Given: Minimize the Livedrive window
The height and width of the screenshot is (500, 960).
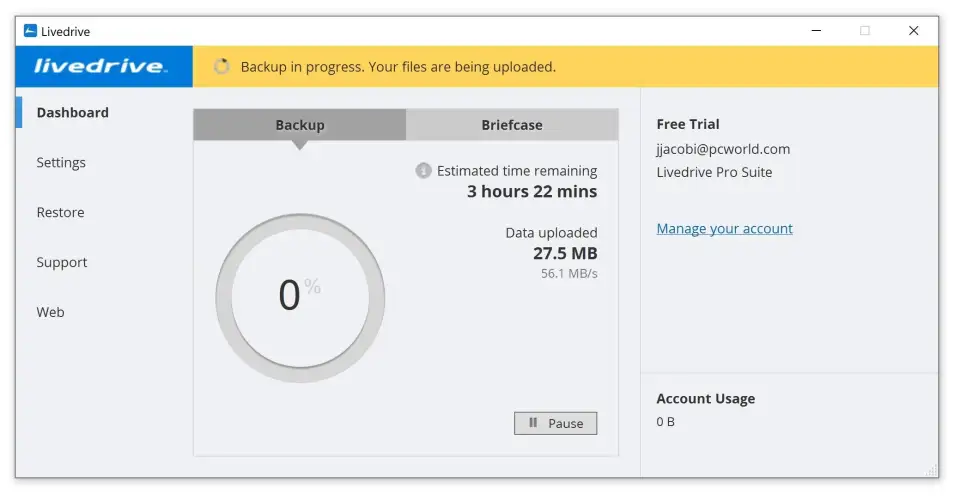Looking at the screenshot, I should point(817,31).
